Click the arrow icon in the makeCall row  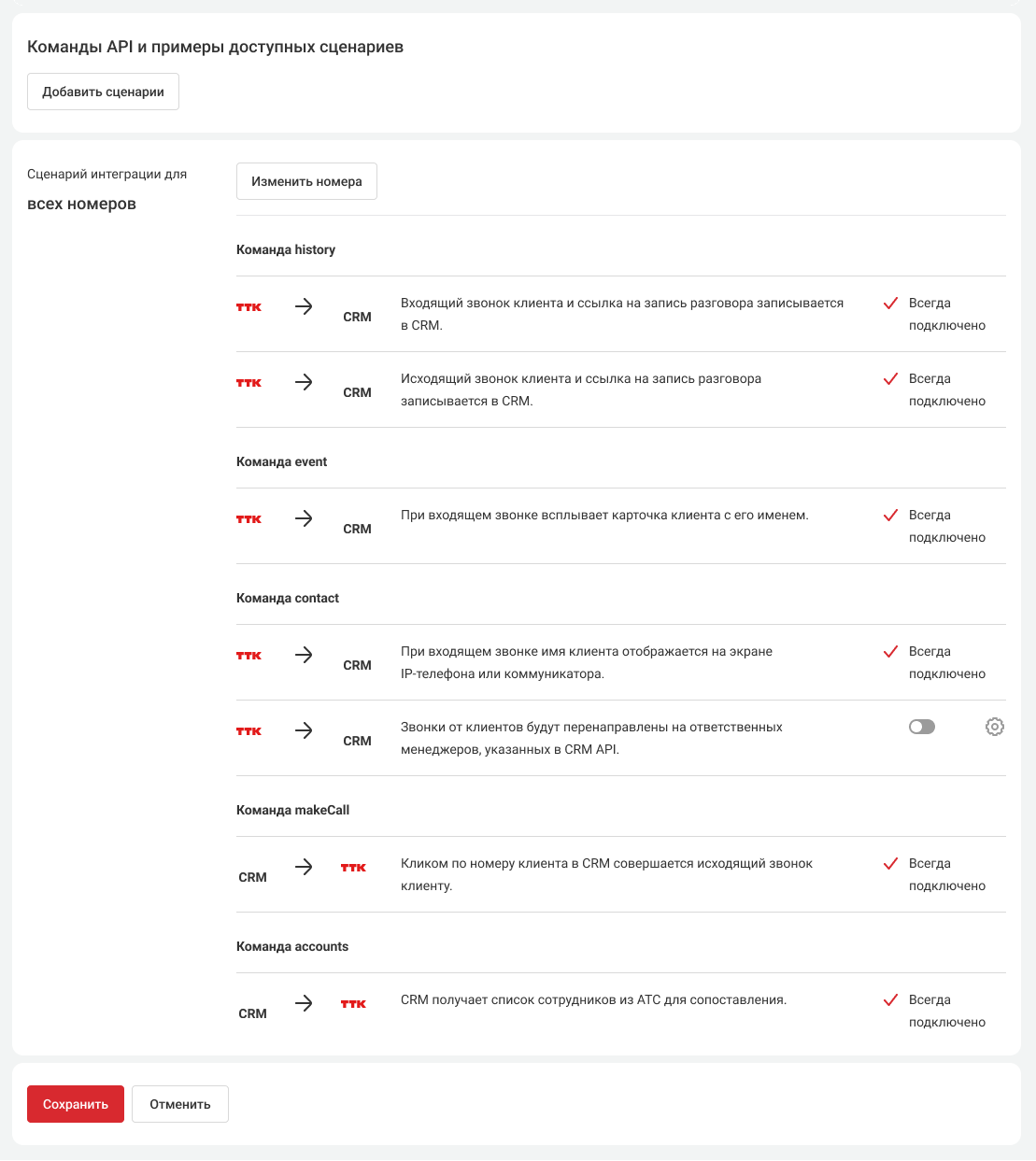[304, 867]
